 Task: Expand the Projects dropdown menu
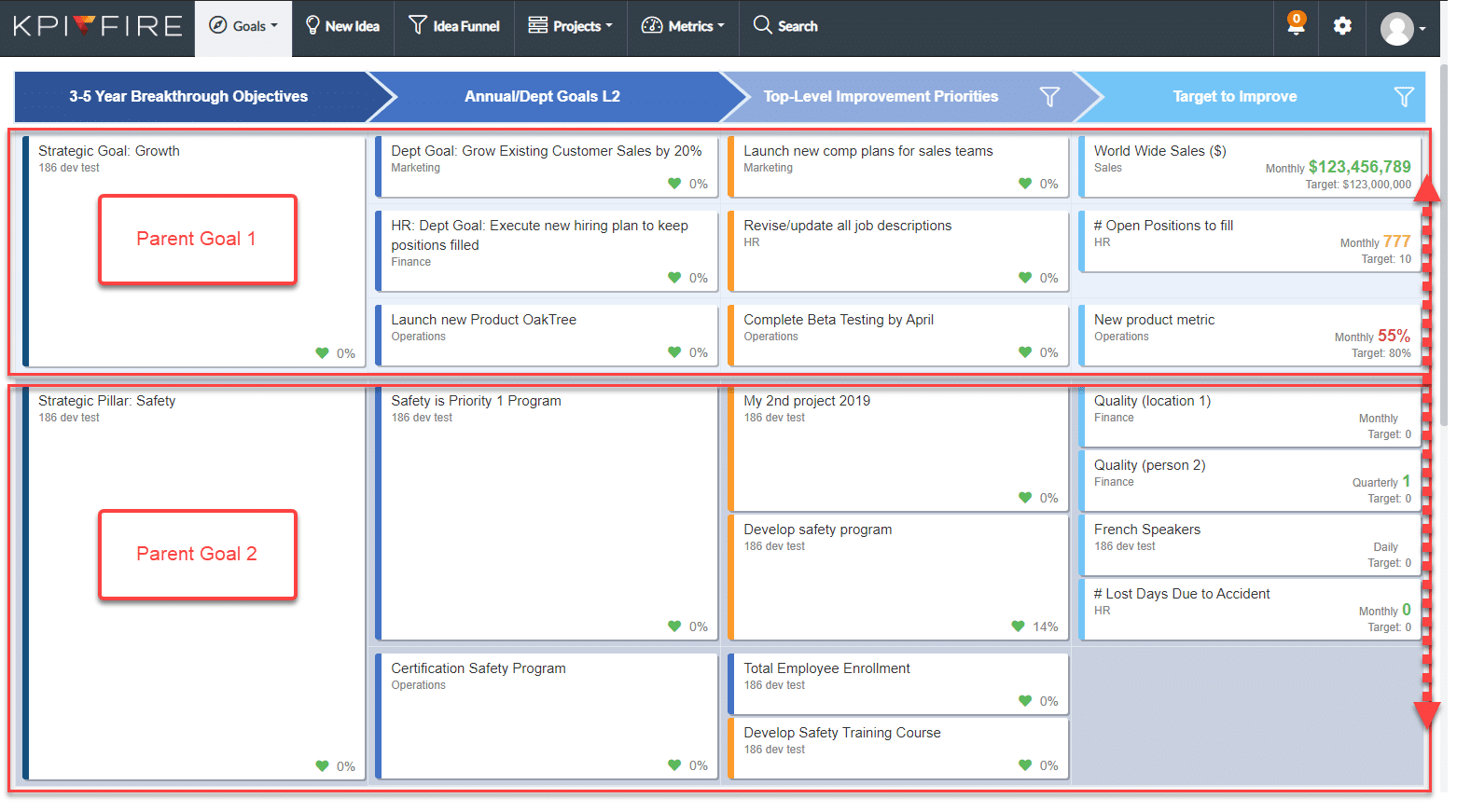(570, 27)
